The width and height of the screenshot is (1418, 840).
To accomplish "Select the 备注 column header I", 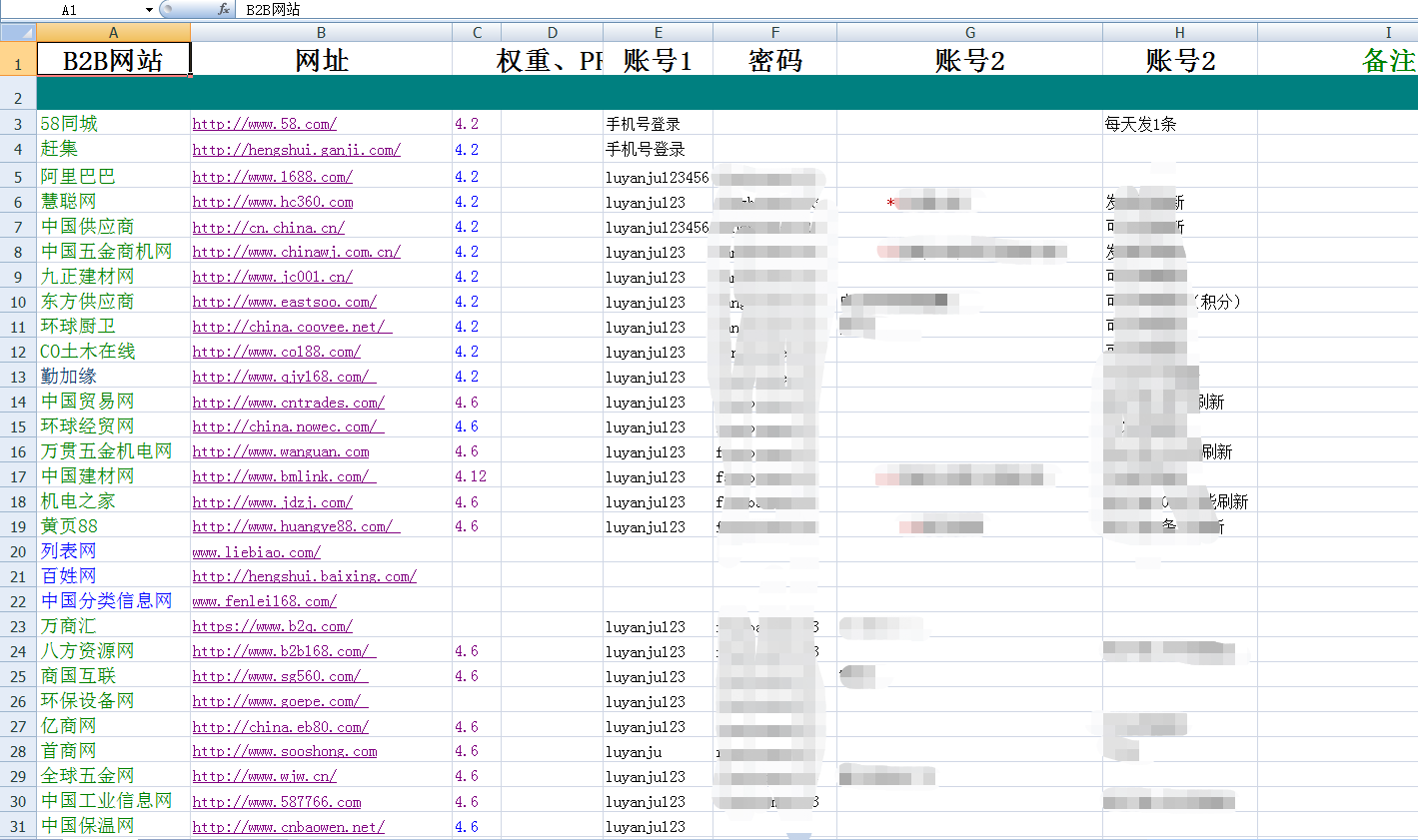I will point(1388,32).
